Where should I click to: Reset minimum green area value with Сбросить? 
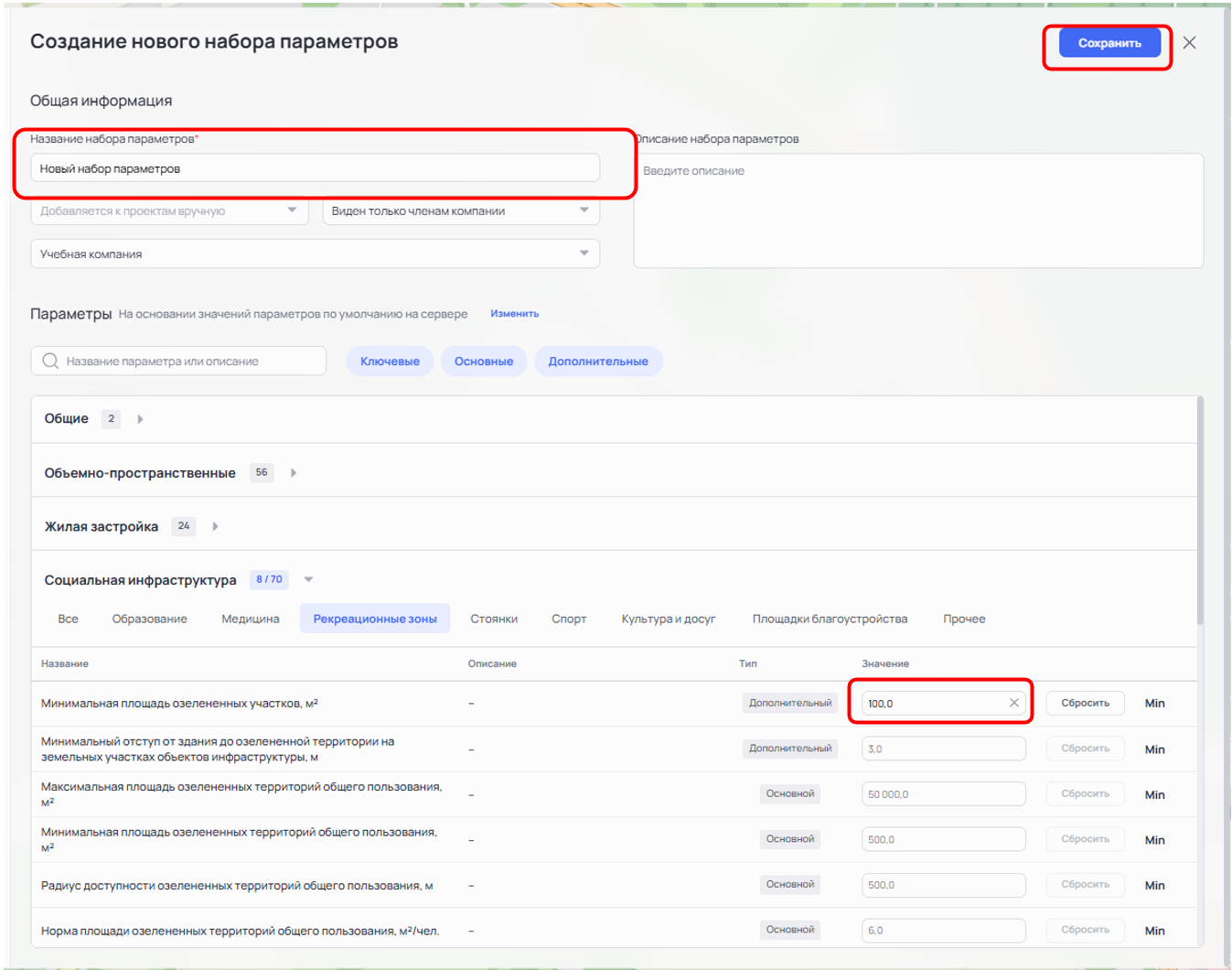click(1085, 703)
